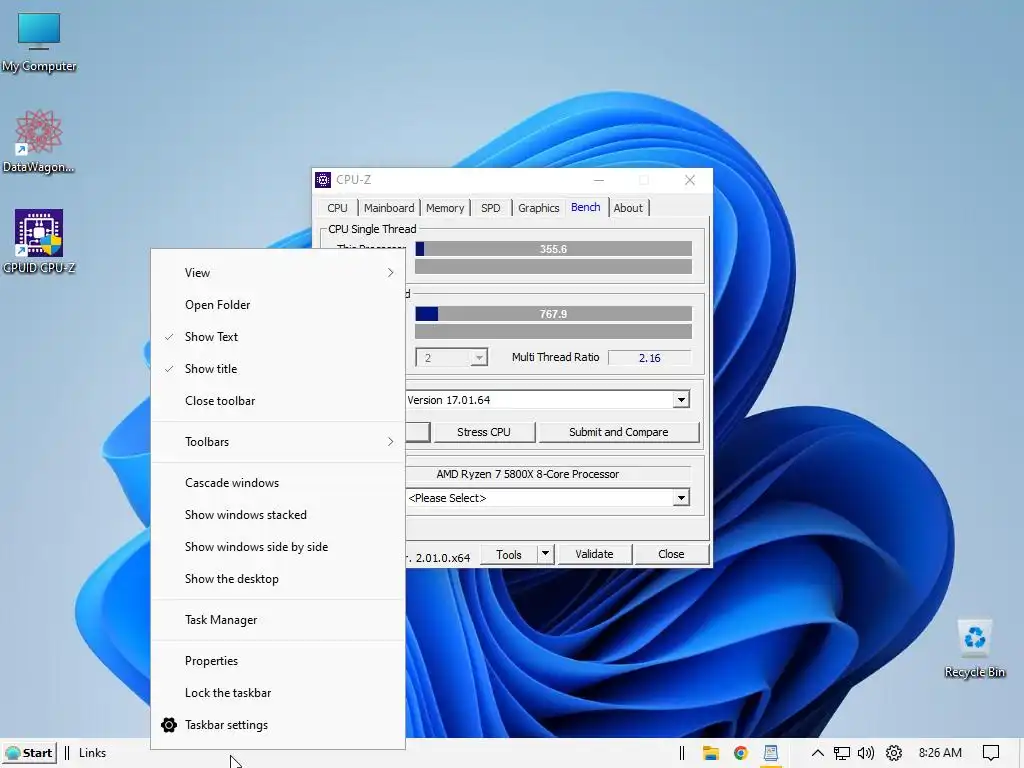
Task: Select Show windows side by side
Action: click(x=278, y=547)
